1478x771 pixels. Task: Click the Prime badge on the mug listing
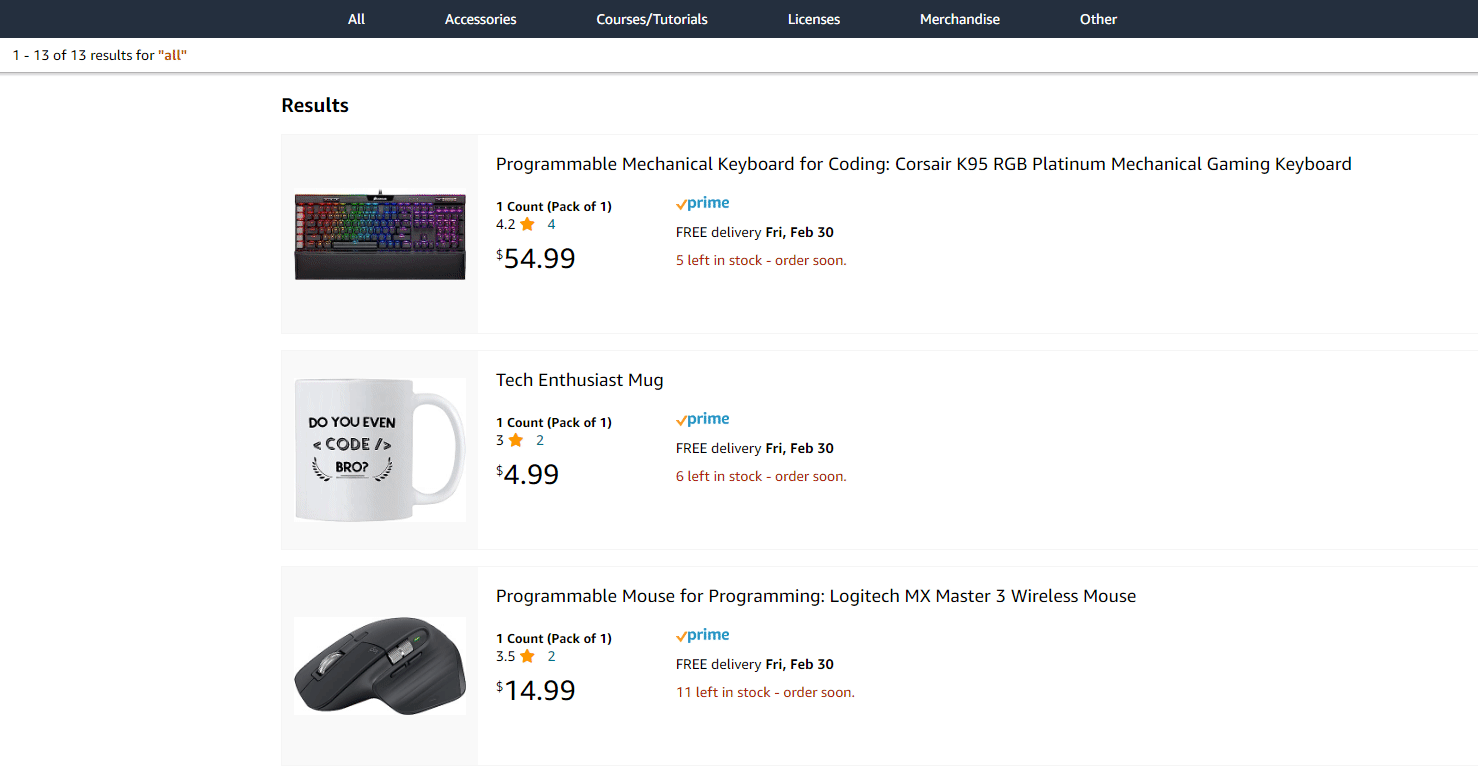pyautogui.click(x=703, y=419)
